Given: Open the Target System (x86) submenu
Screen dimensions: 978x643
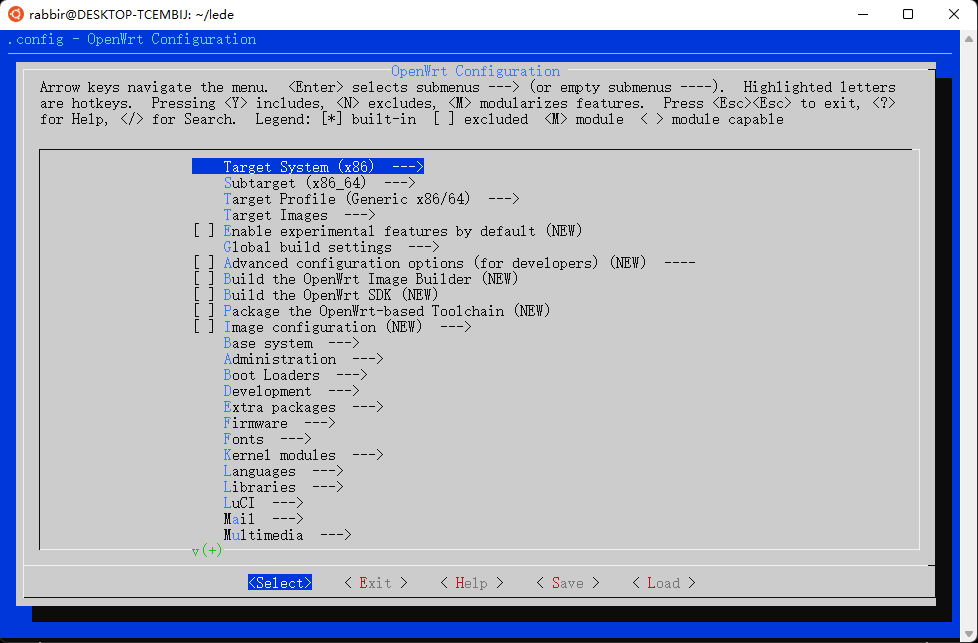Looking at the screenshot, I should click(308, 167).
